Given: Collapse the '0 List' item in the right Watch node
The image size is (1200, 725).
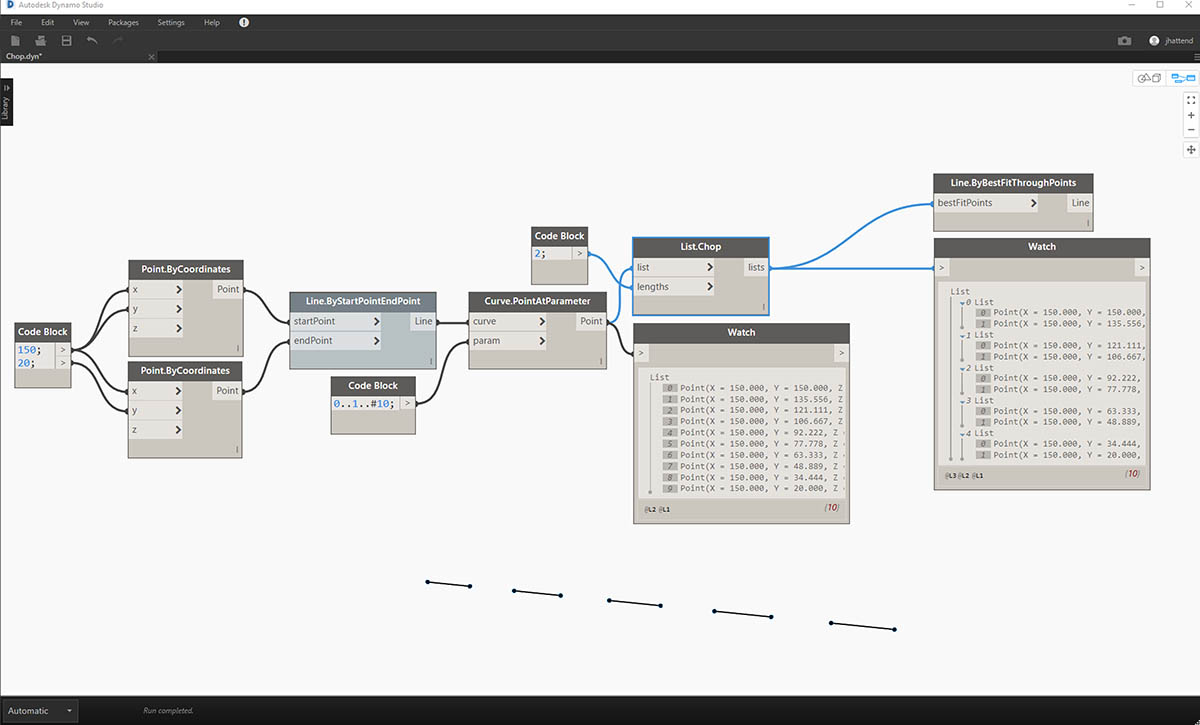Looking at the screenshot, I should (x=962, y=302).
